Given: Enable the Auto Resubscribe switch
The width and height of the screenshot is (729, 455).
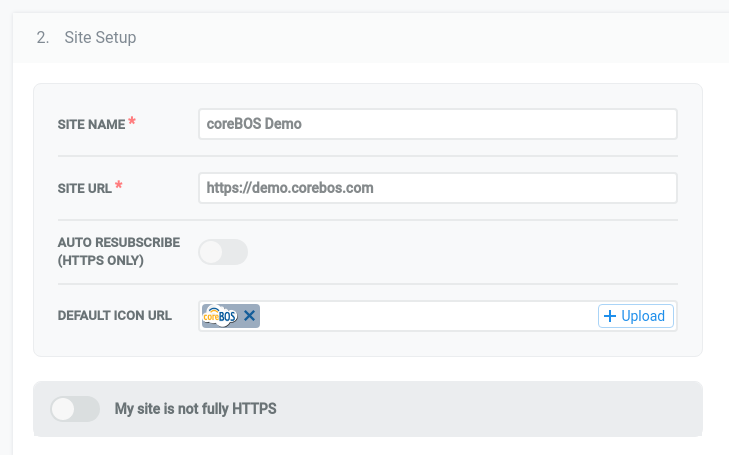Looking at the screenshot, I should coord(223,252).
